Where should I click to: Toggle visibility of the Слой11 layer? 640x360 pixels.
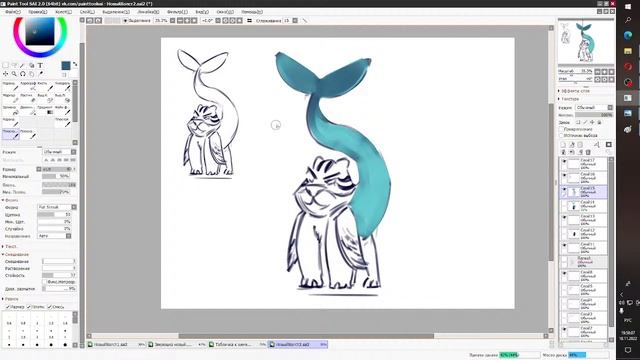(564, 245)
